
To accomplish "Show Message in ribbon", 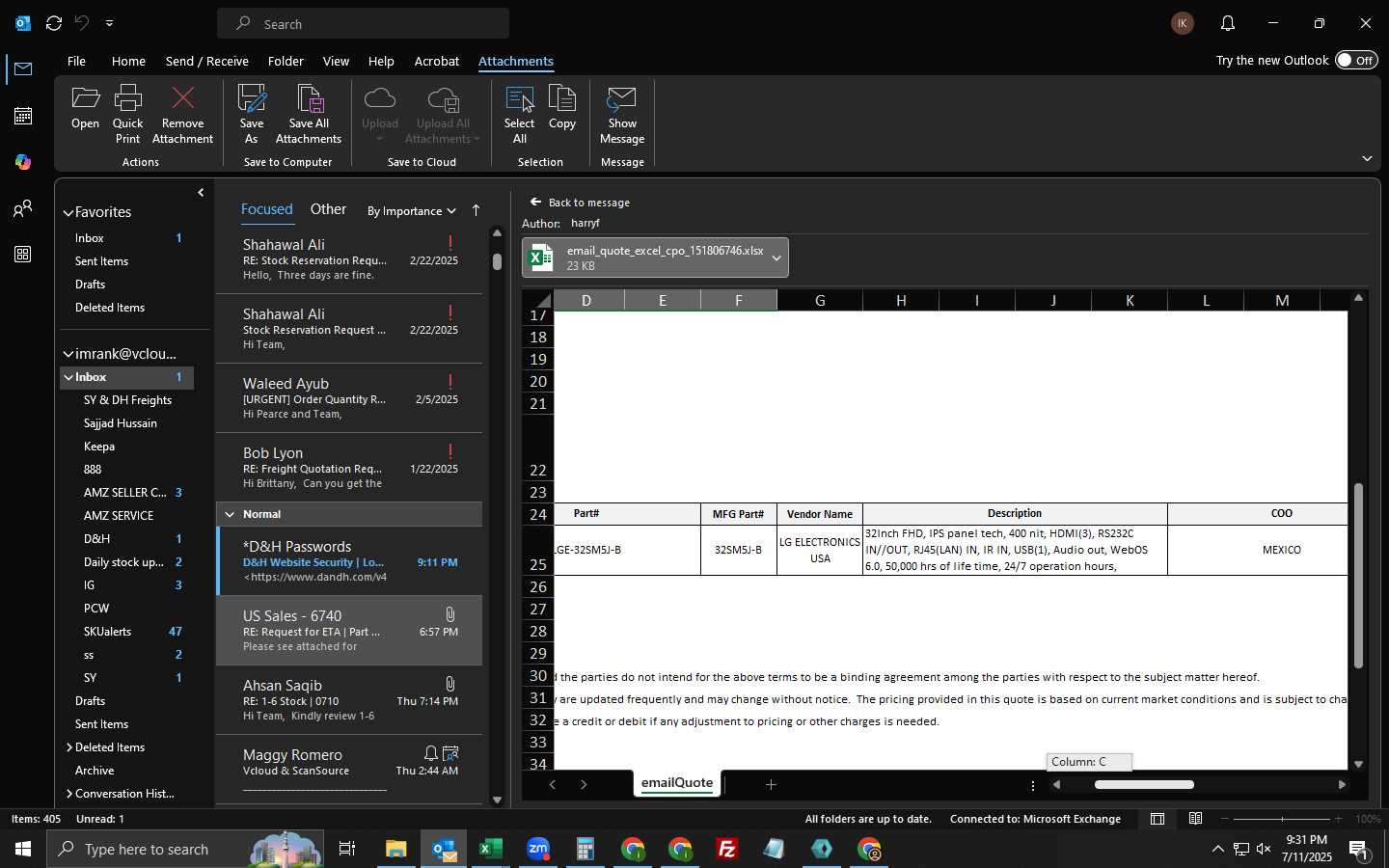I will point(622,114).
